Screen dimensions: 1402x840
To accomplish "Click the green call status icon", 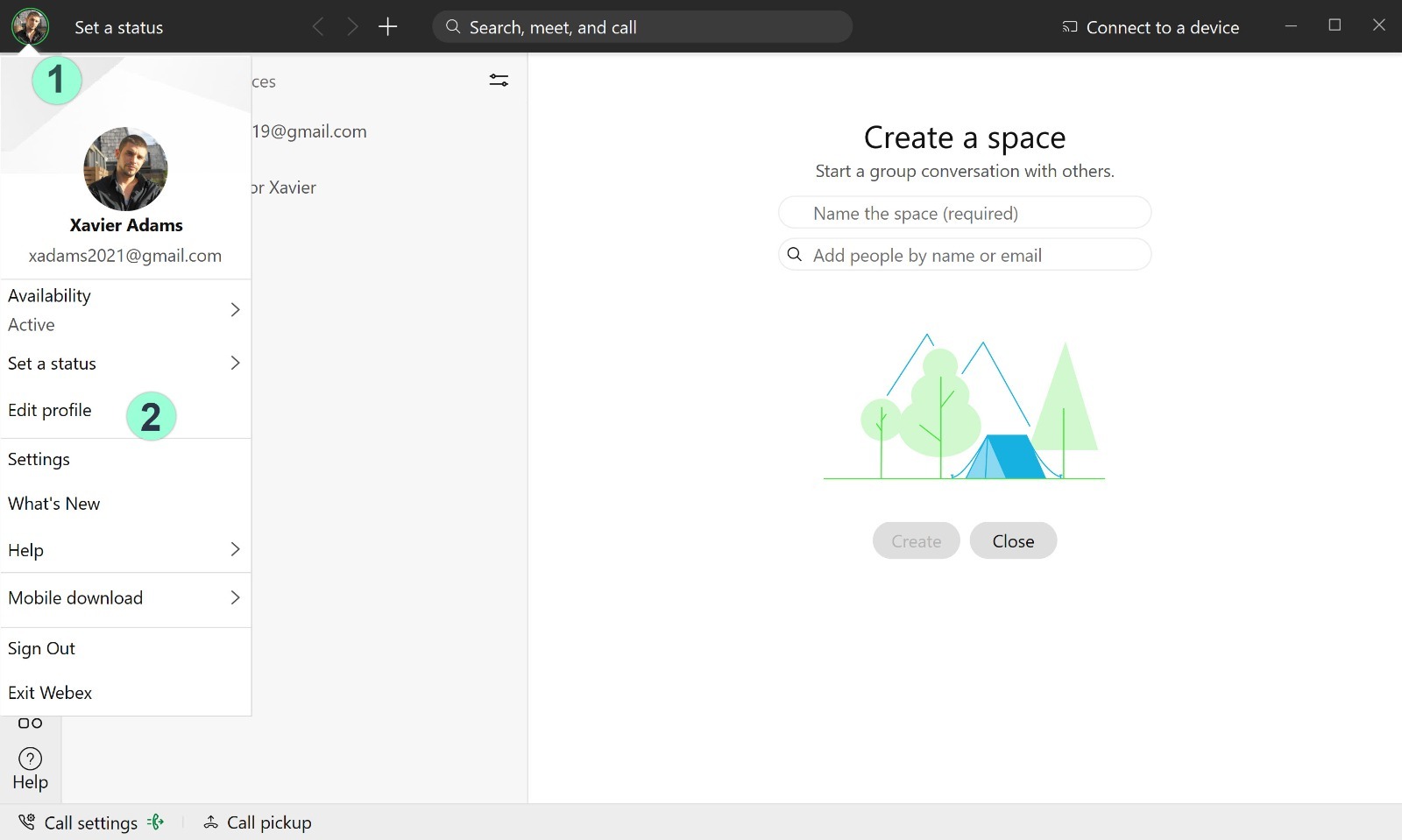I will [x=156, y=822].
